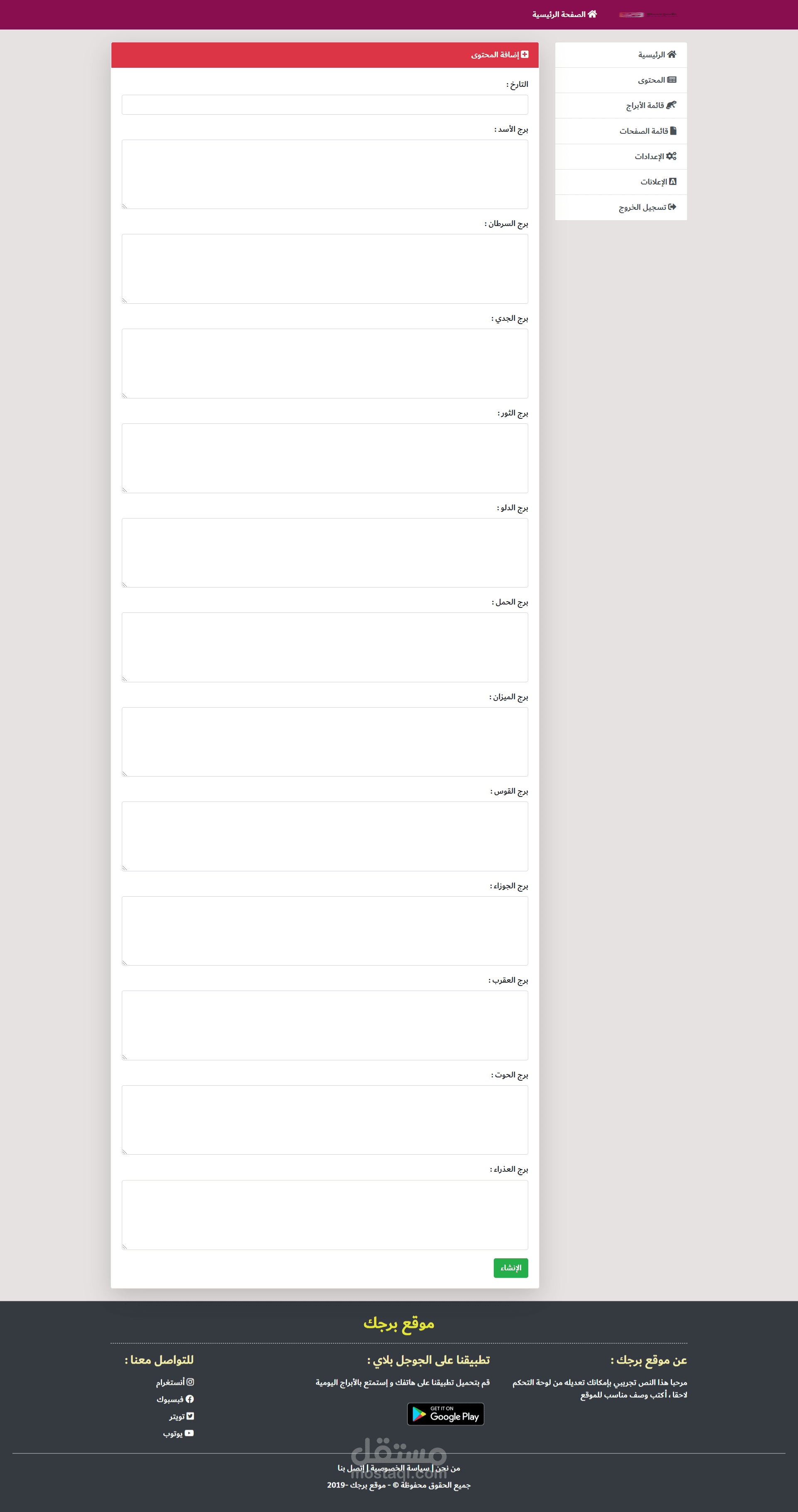Open فيسبوك link in footer
The image size is (798, 1512).
(x=175, y=1399)
